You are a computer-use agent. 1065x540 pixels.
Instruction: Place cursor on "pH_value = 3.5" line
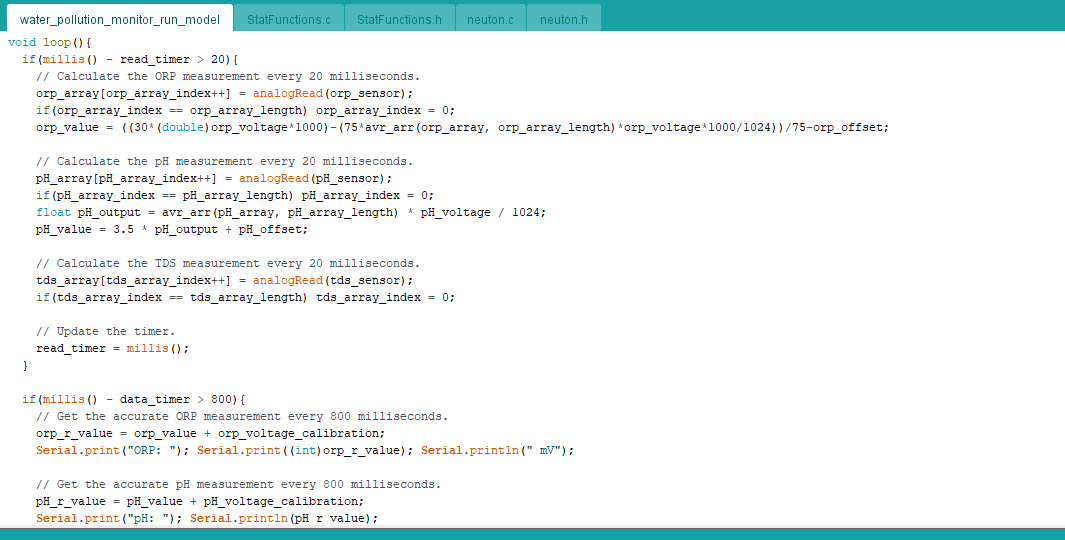click(x=172, y=229)
